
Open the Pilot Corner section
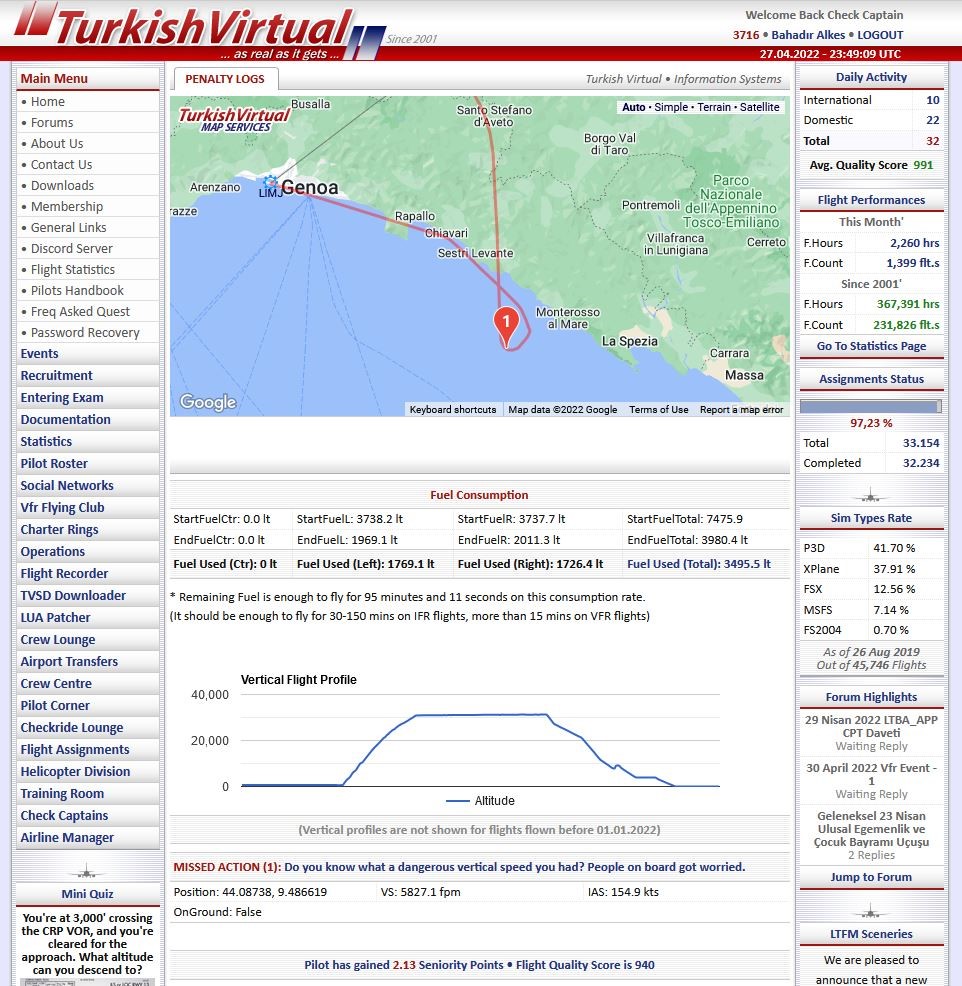tap(87, 706)
